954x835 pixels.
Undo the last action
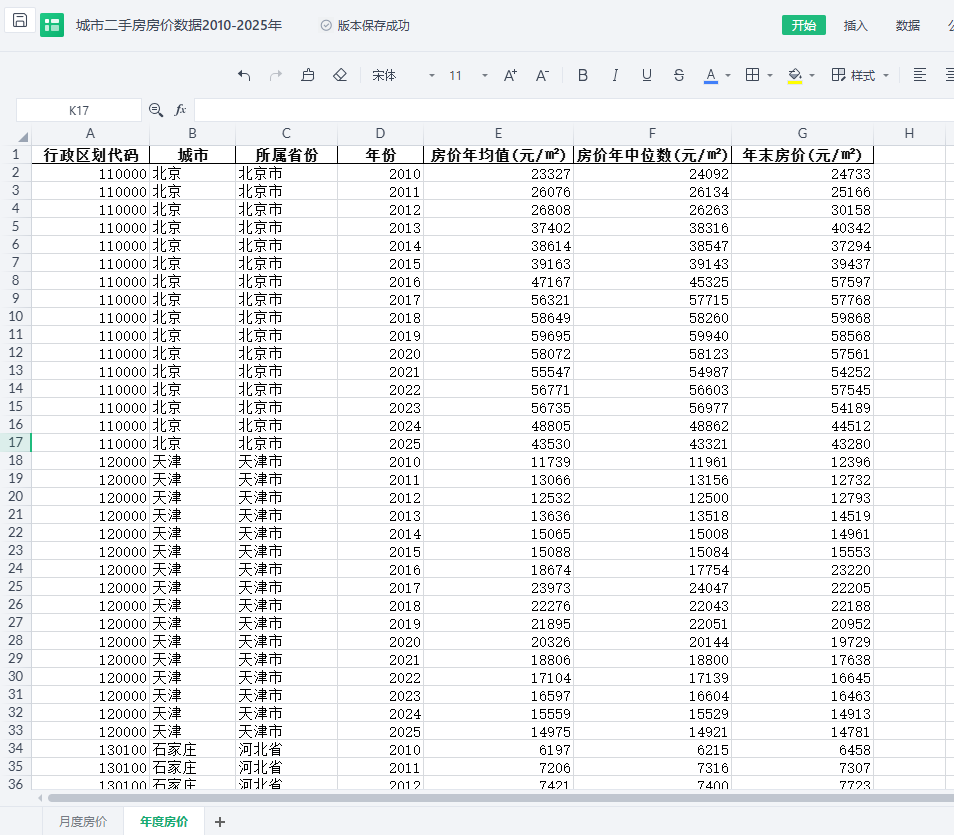244,75
